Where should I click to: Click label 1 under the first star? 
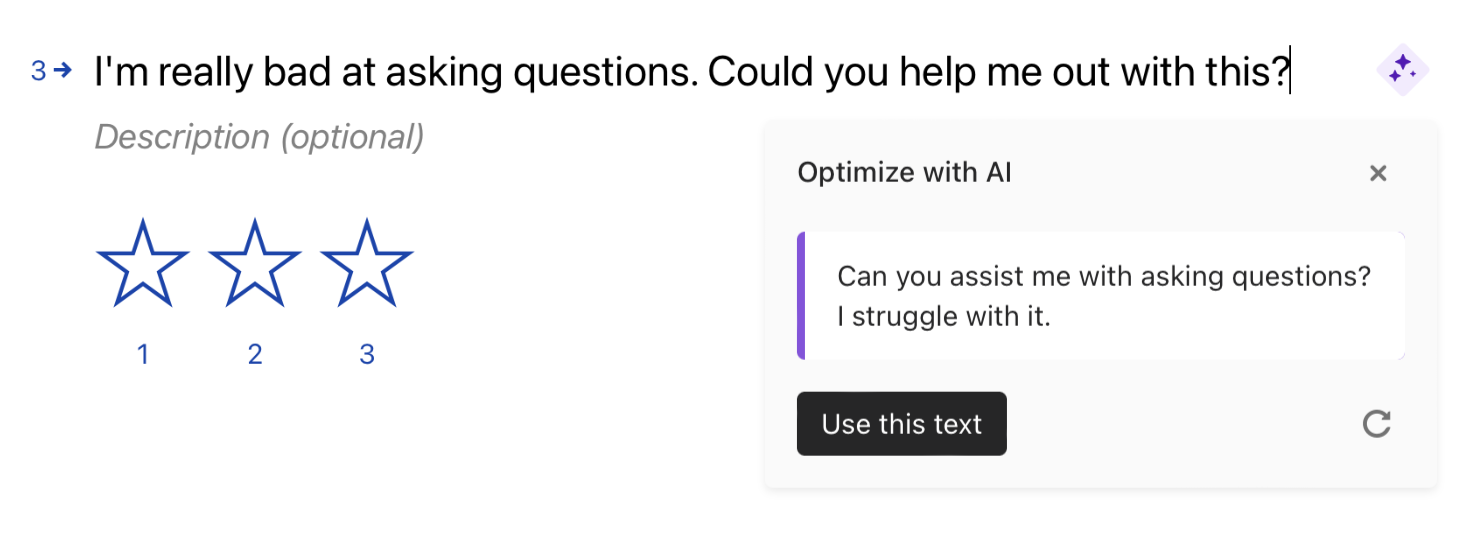[x=143, y=354]
